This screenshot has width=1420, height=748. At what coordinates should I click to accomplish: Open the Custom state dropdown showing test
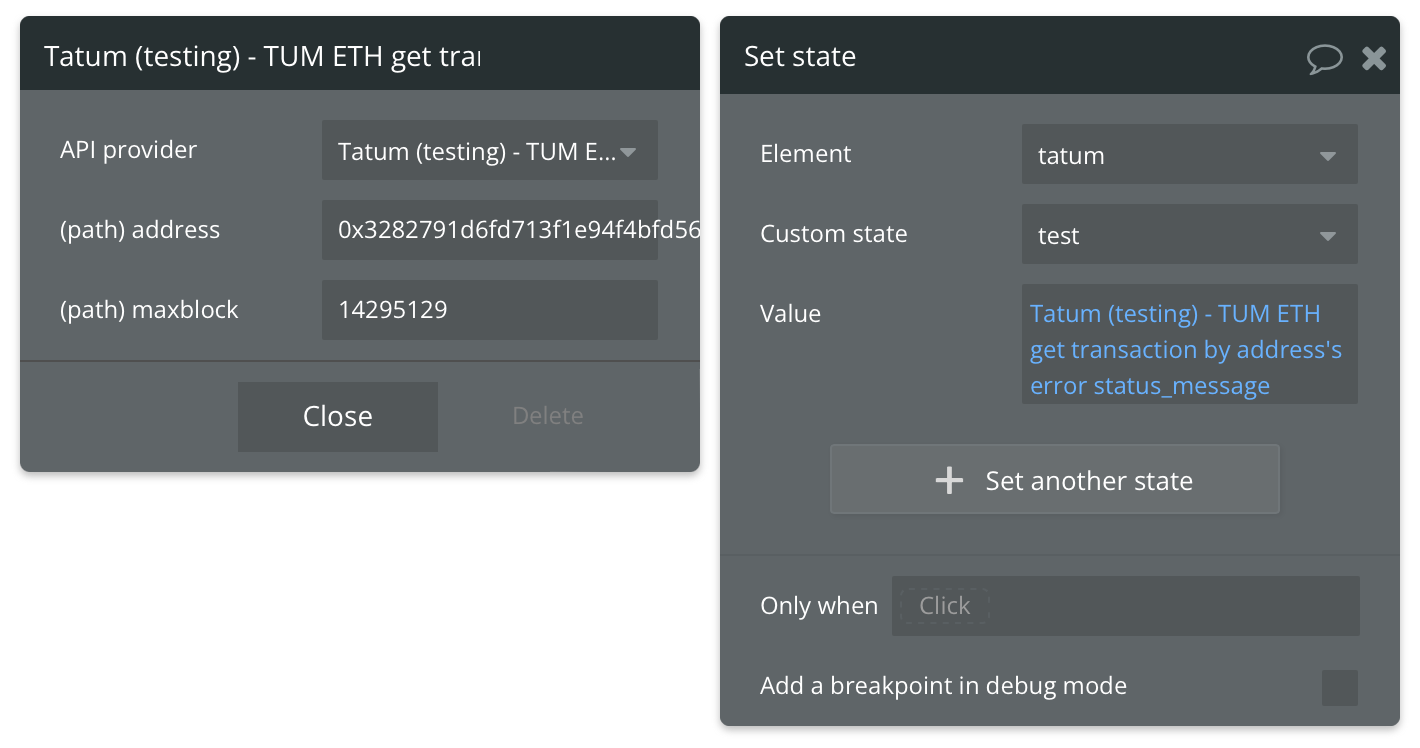[1189, 235]
